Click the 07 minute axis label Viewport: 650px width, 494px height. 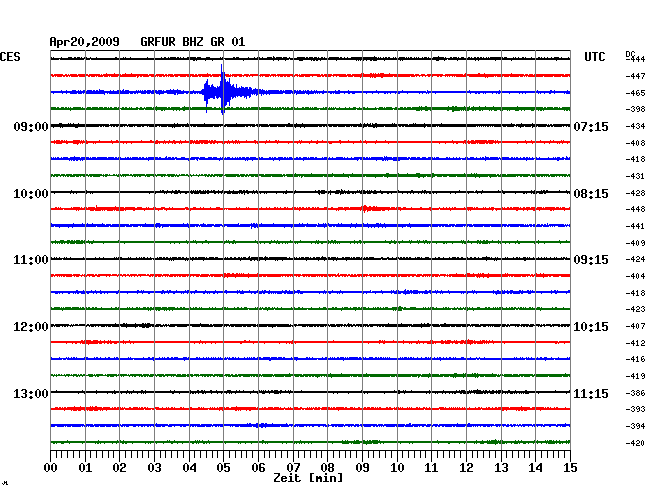click(293, 468)
